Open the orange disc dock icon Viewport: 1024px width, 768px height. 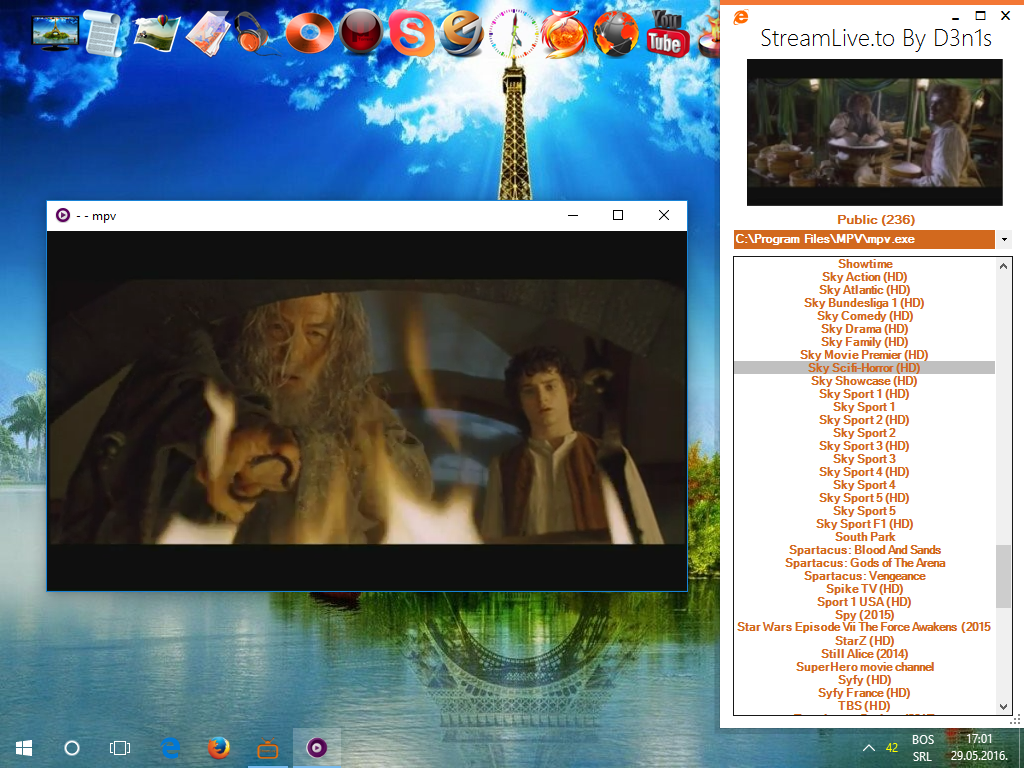310,33
